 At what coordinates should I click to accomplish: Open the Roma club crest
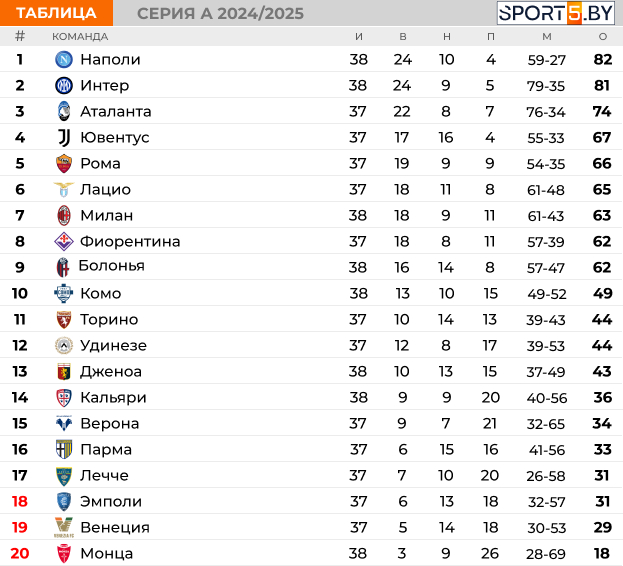pos(64,163)
